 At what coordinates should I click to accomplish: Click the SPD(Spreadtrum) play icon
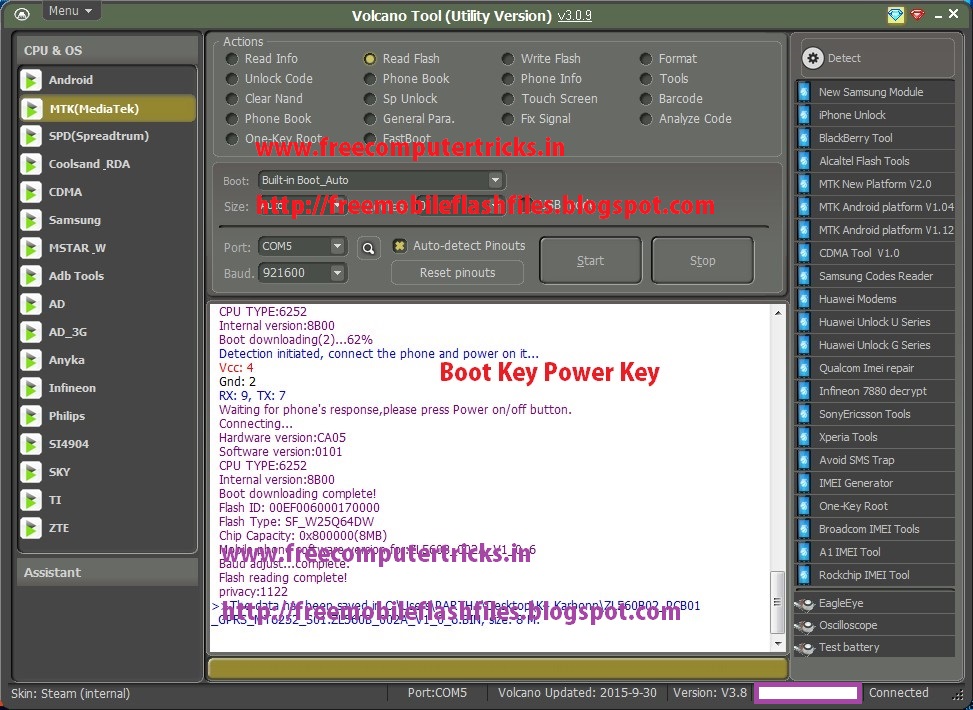(30, 136)
